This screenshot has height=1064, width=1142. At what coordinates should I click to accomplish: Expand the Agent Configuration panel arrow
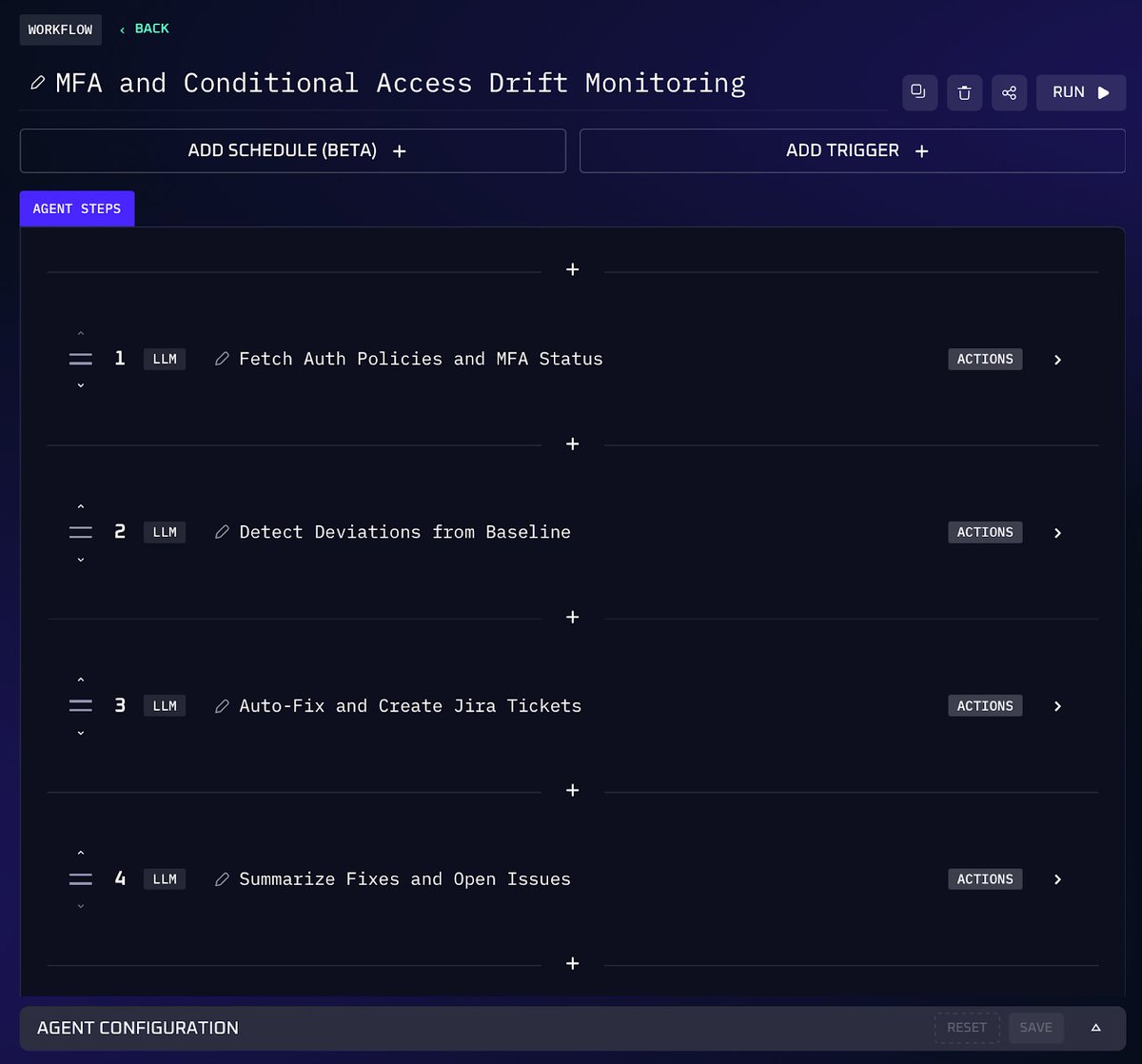pos(1095,1028)
